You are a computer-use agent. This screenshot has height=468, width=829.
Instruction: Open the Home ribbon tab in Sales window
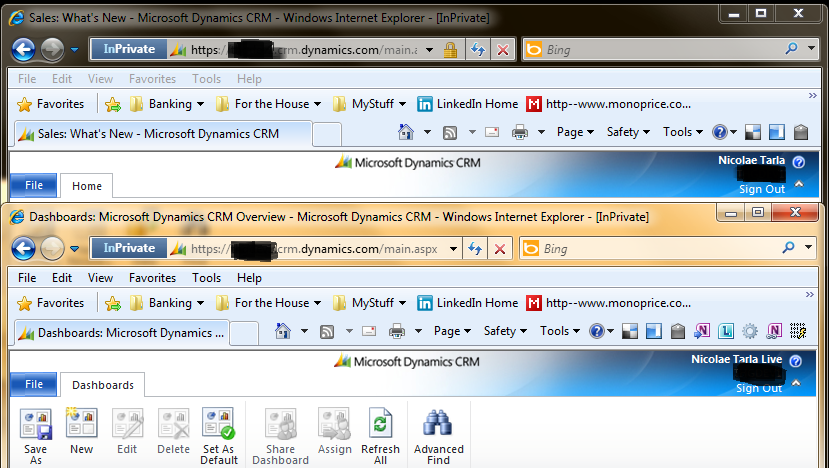click(87, 186)
